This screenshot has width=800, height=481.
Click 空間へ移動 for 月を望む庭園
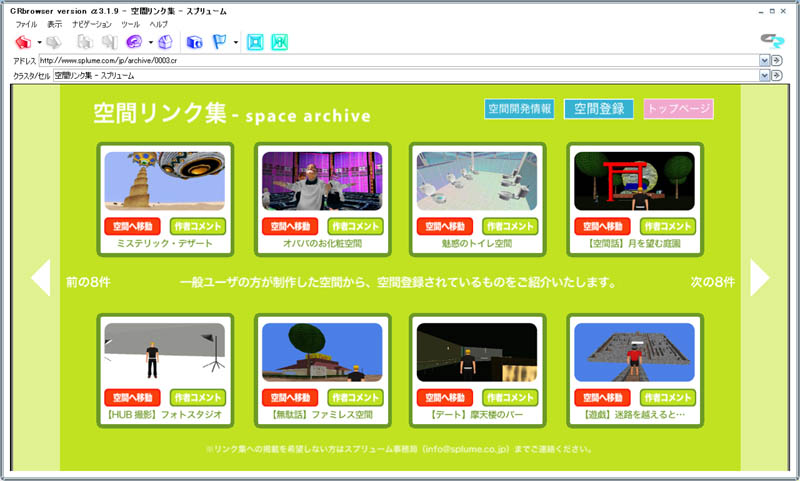(603, 226)
